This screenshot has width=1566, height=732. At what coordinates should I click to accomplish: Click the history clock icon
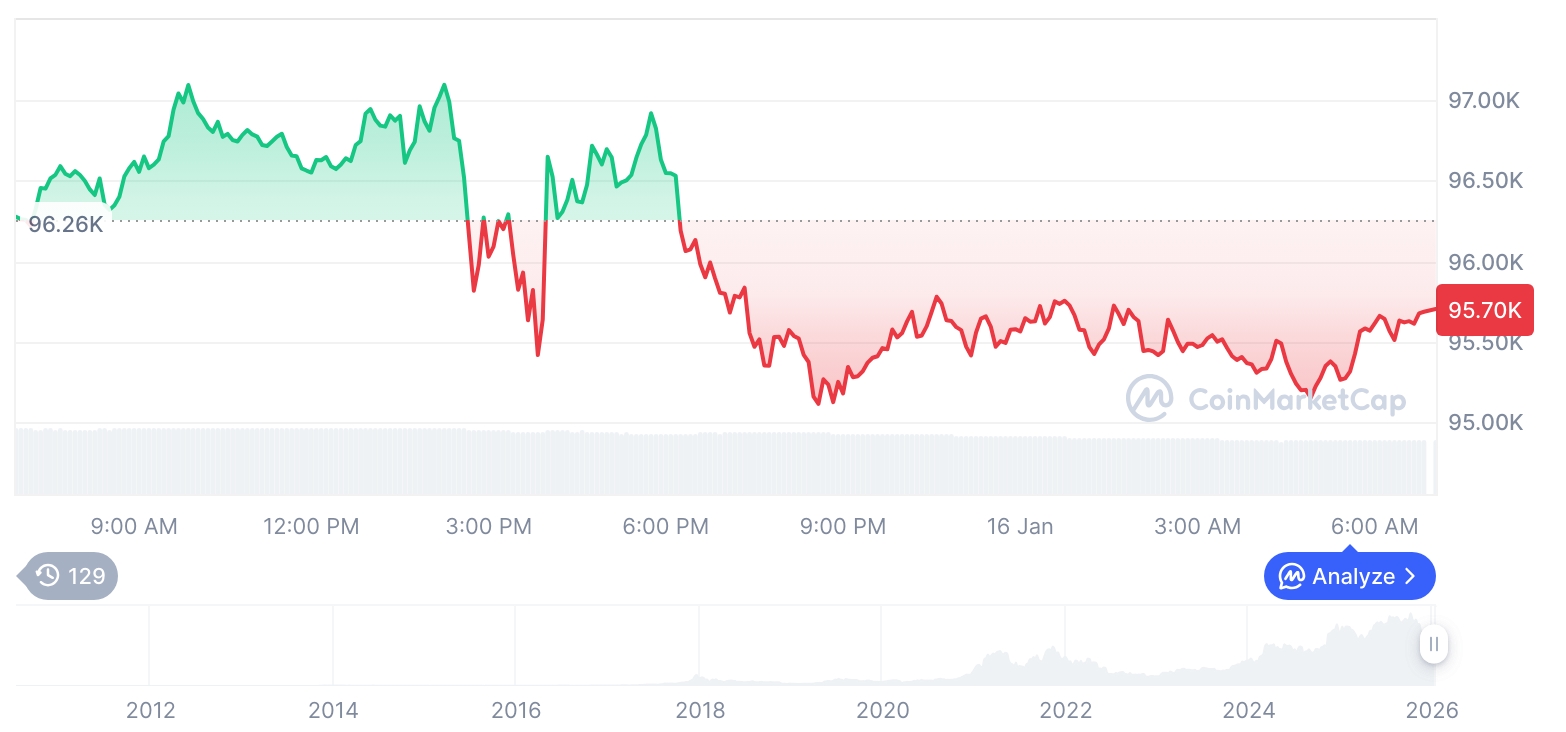[48, 576]
